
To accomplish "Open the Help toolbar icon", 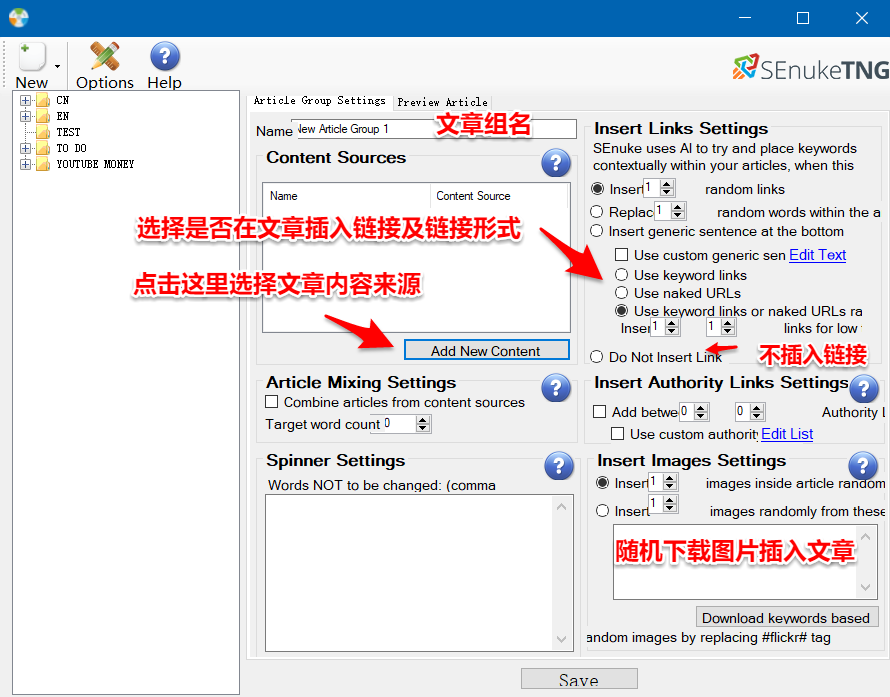I will [165, 56].
